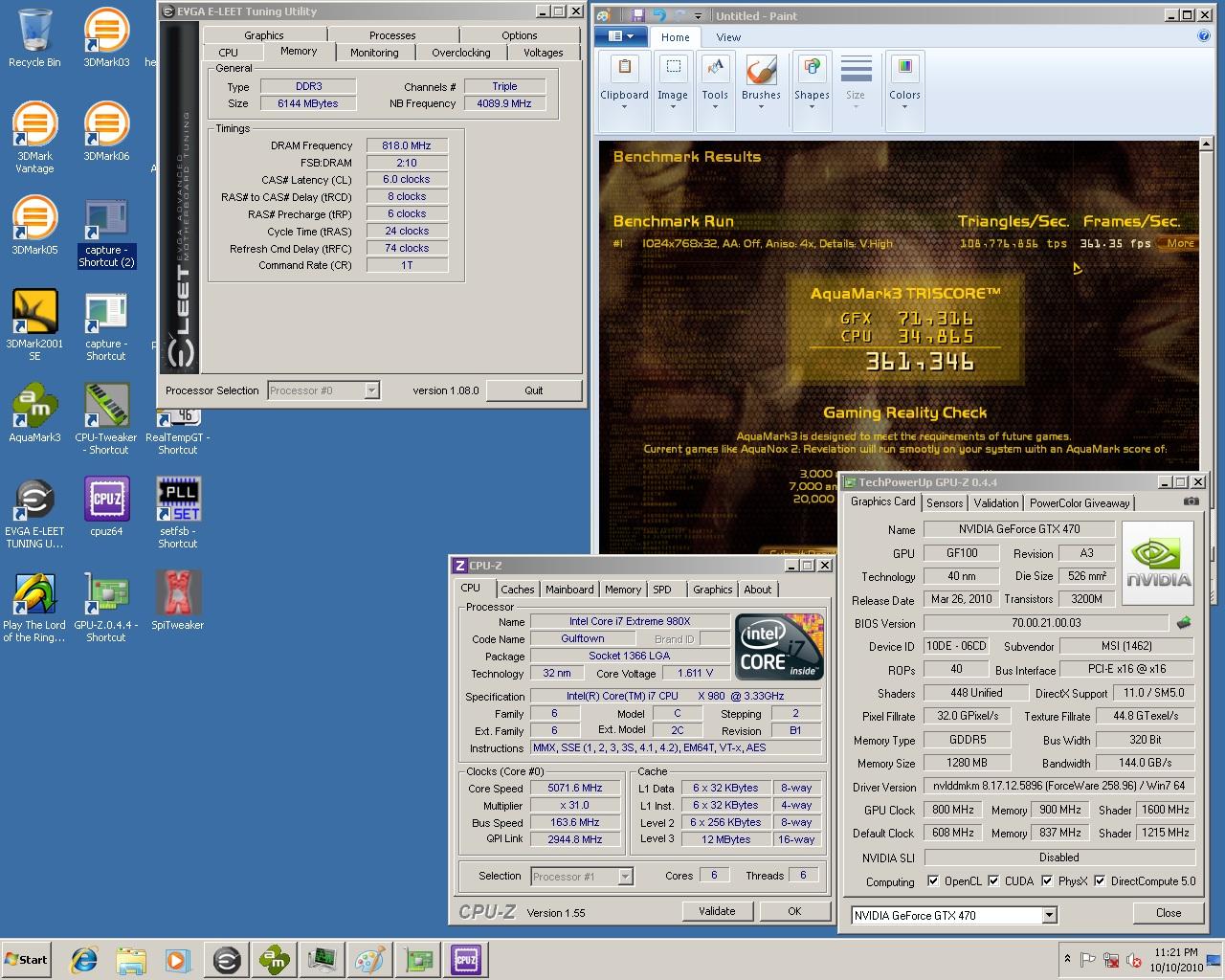Click the Save icon in Paint's title bar
This screenshot has width=1225, height=980.
[x=637, y=15]
